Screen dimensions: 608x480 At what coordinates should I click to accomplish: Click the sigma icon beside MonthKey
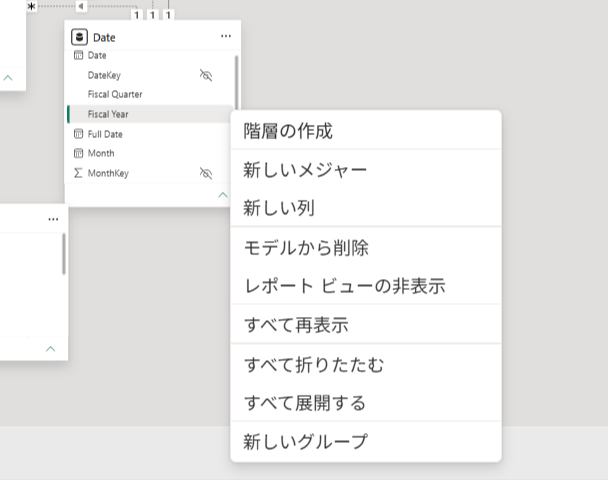coord(78,173)
